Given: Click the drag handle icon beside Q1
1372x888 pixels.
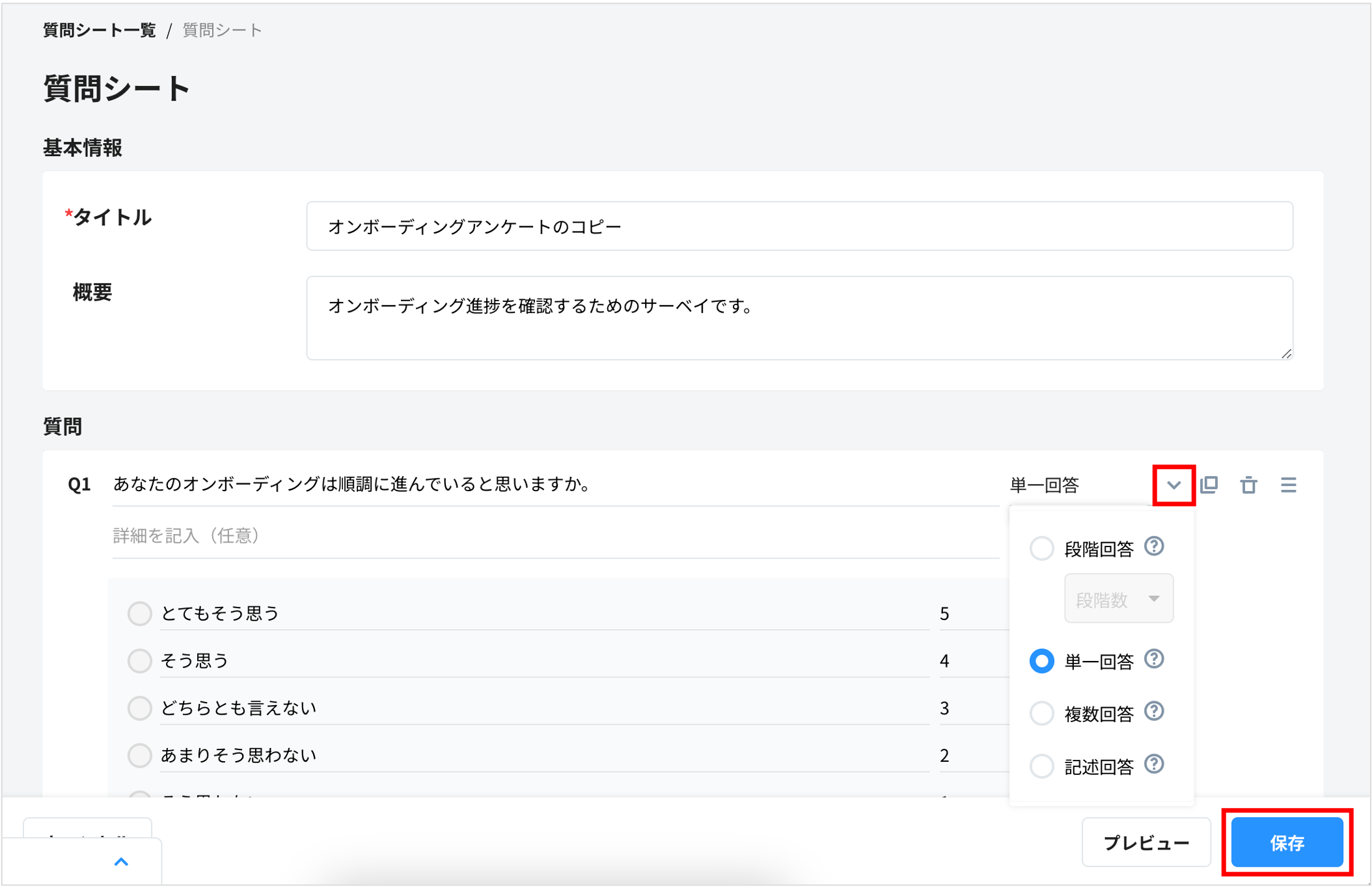Looking at the screenshot, I should pyautogui.click(x=1287, y=484).
